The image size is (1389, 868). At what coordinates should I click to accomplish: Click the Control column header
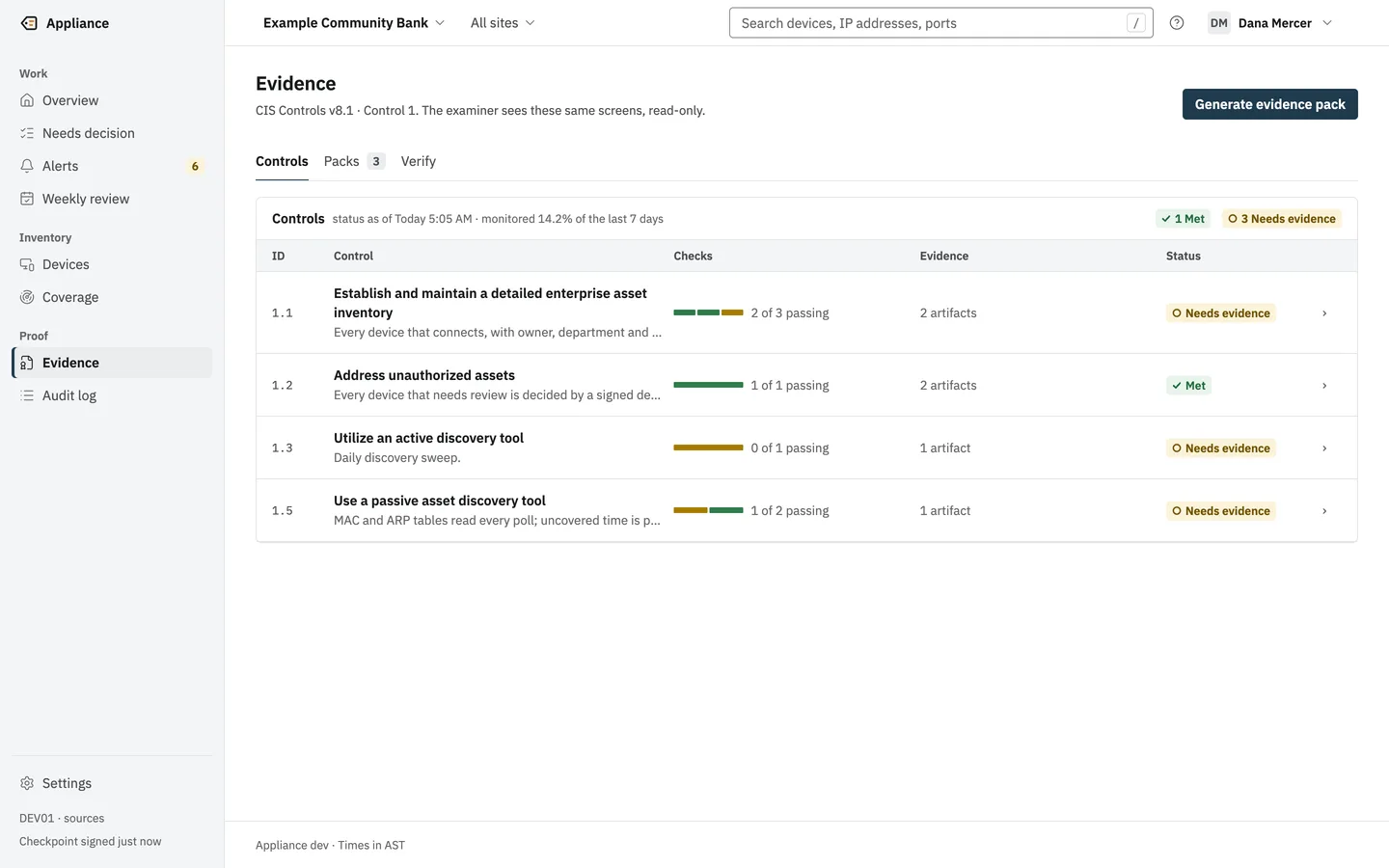[353, 256]
